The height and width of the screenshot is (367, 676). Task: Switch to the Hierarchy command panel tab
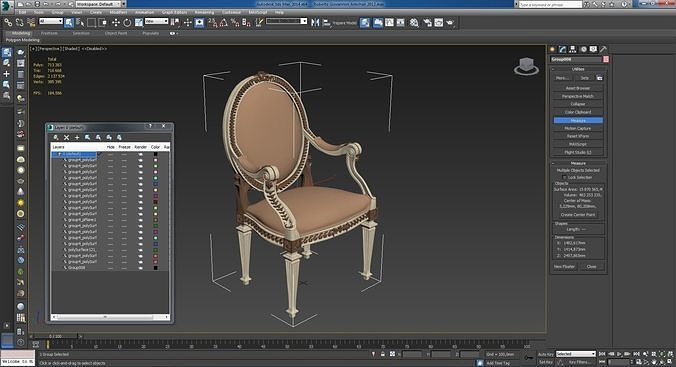click(x=573, y=49)
